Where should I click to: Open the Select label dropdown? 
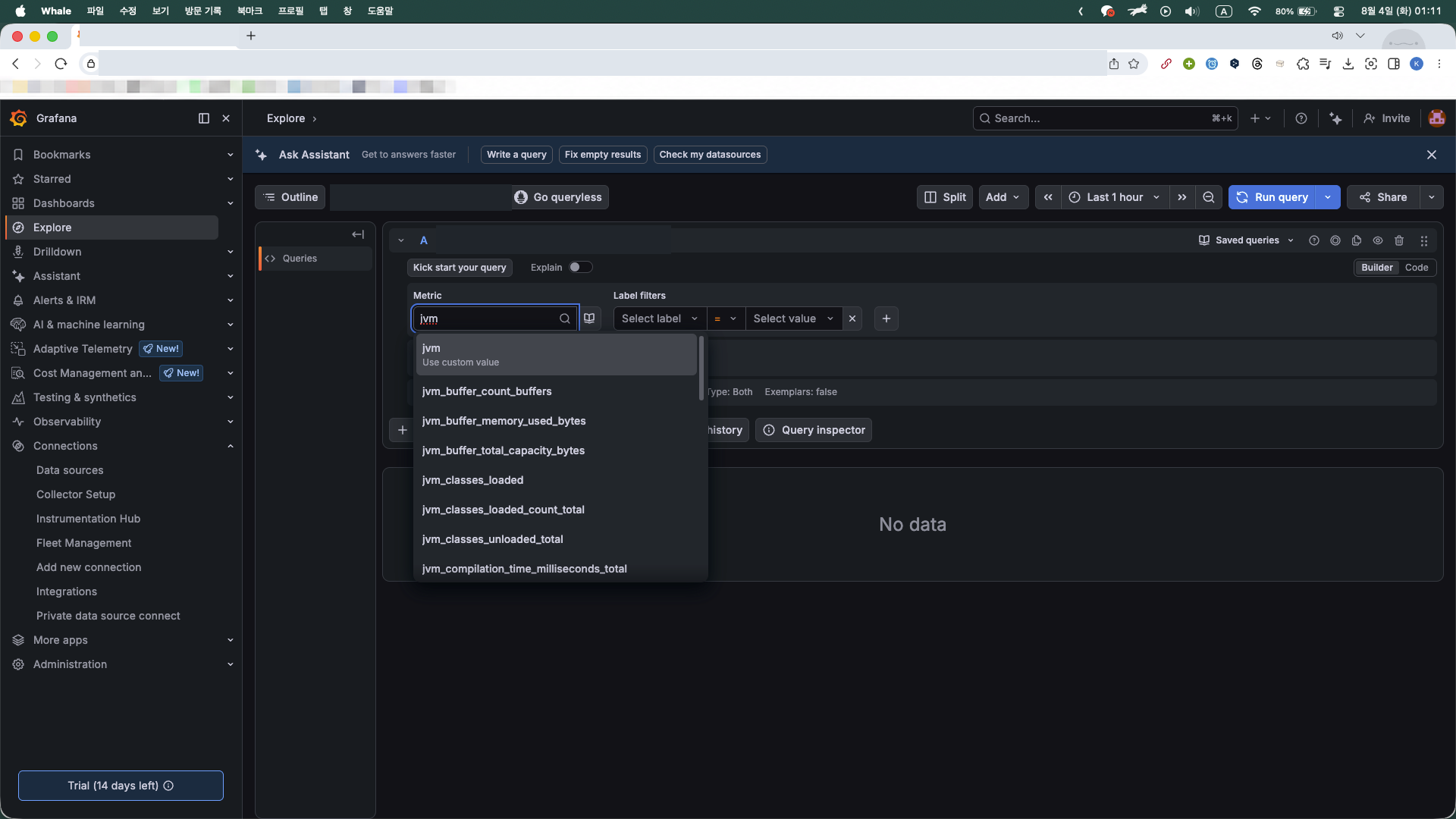[x=660, y=318]
